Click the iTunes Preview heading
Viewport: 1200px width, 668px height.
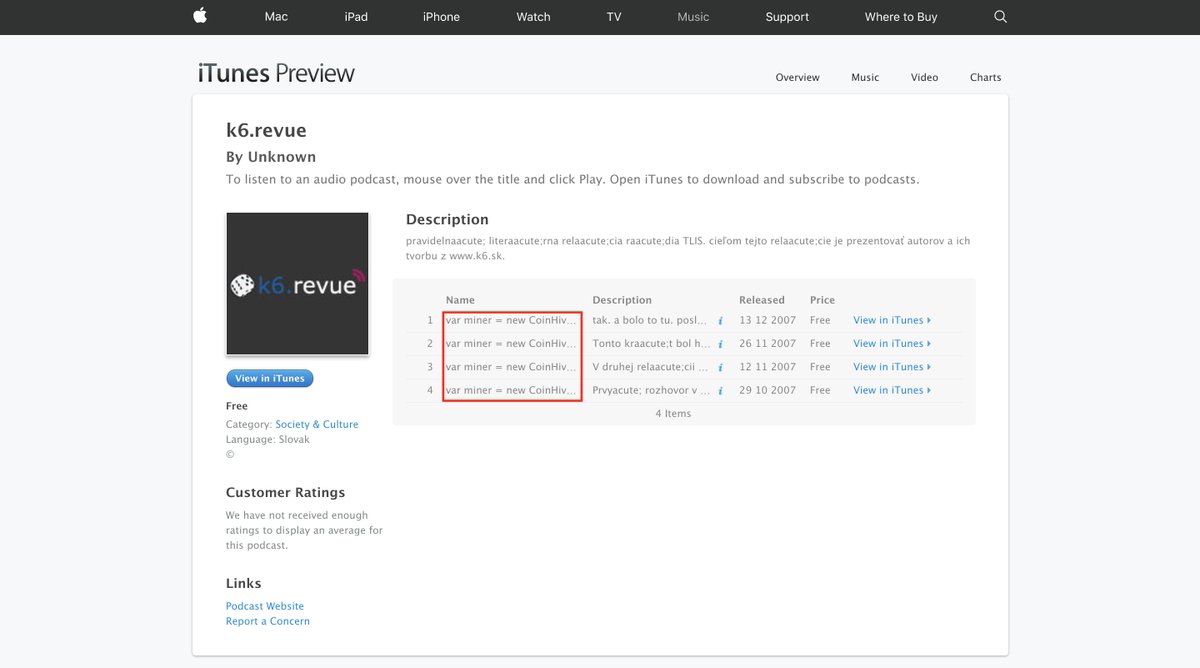(x=276, y=73)
